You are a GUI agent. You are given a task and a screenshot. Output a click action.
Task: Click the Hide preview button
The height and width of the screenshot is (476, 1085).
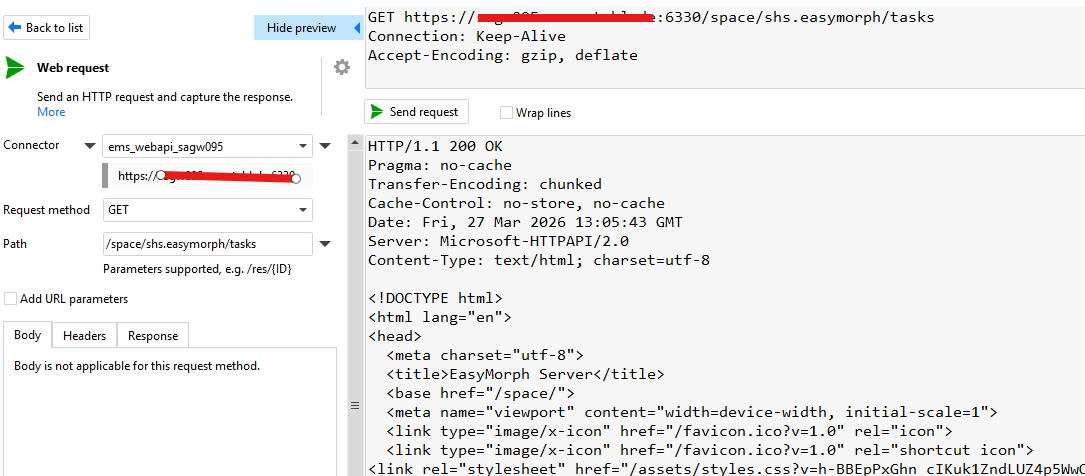pyautogui.click(x=301, y=28)
